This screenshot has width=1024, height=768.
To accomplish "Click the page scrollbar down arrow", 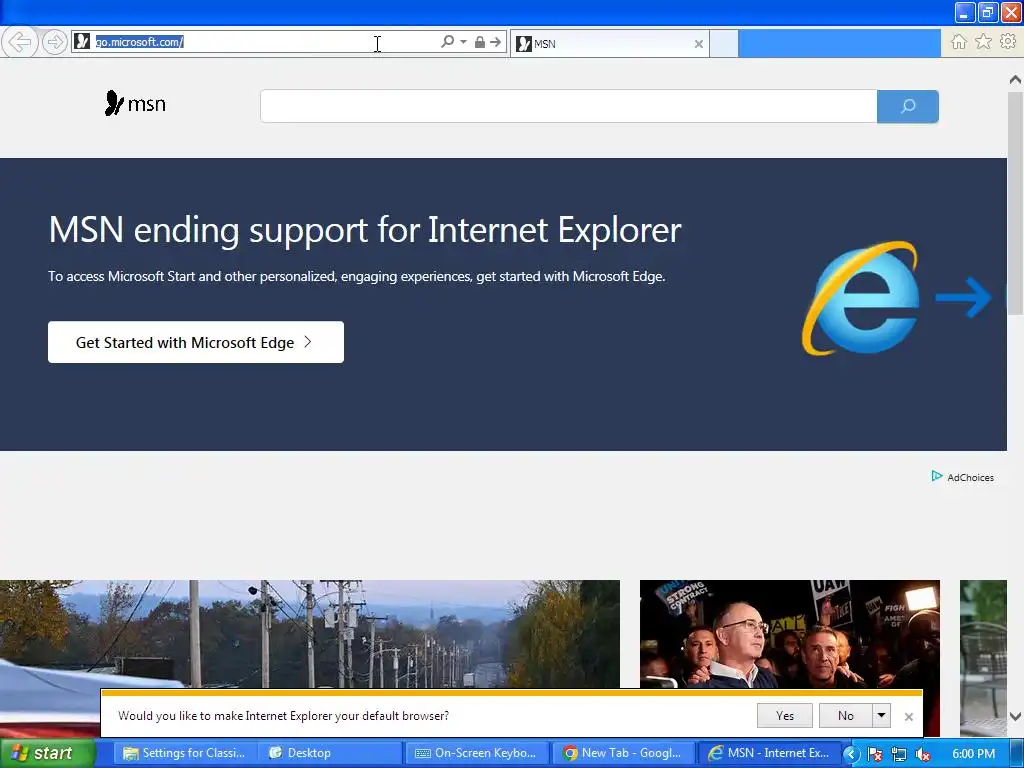I will (1015, 716).
